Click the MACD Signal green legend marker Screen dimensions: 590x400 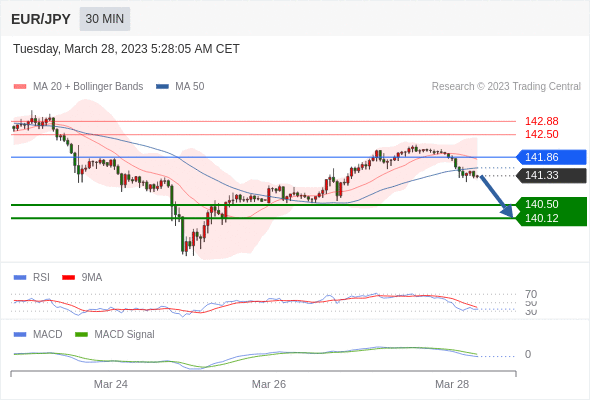point(82,334)
